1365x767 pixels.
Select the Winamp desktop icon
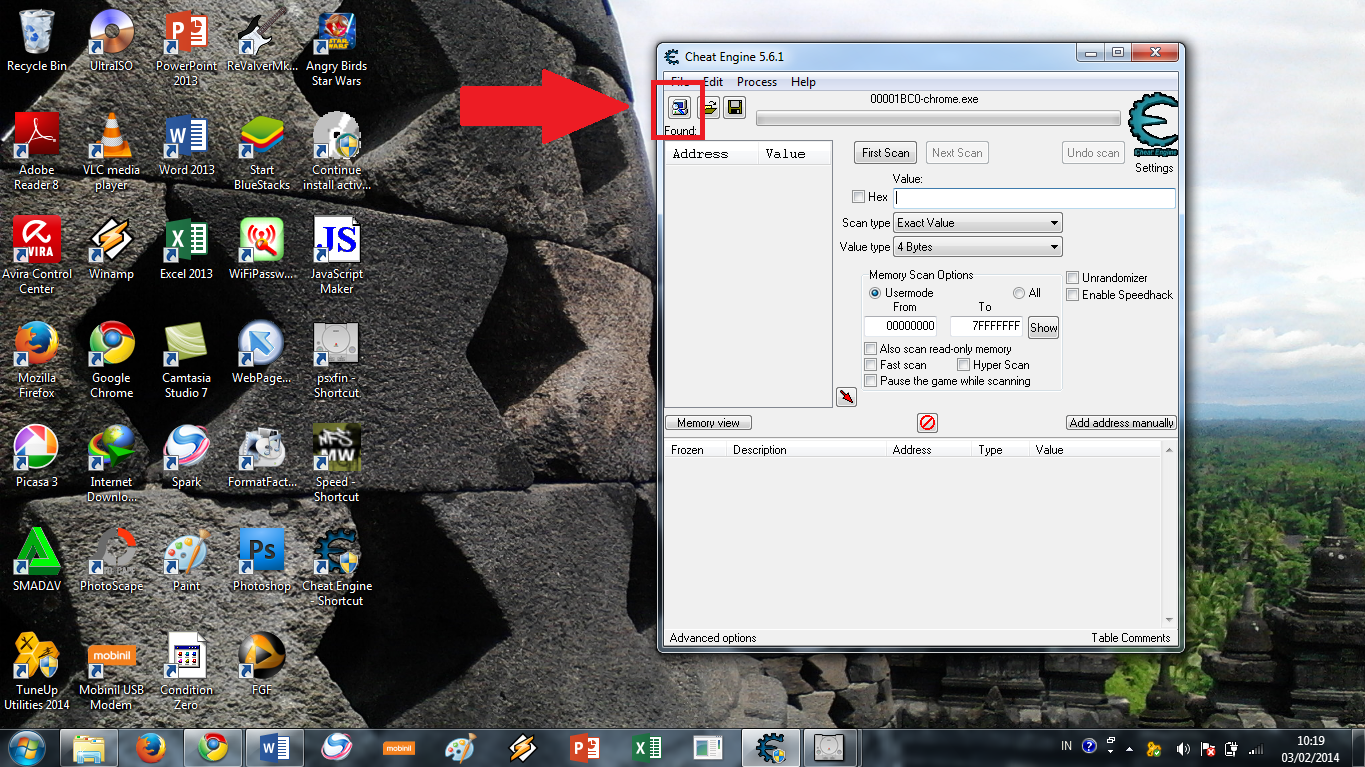(111, 249)
